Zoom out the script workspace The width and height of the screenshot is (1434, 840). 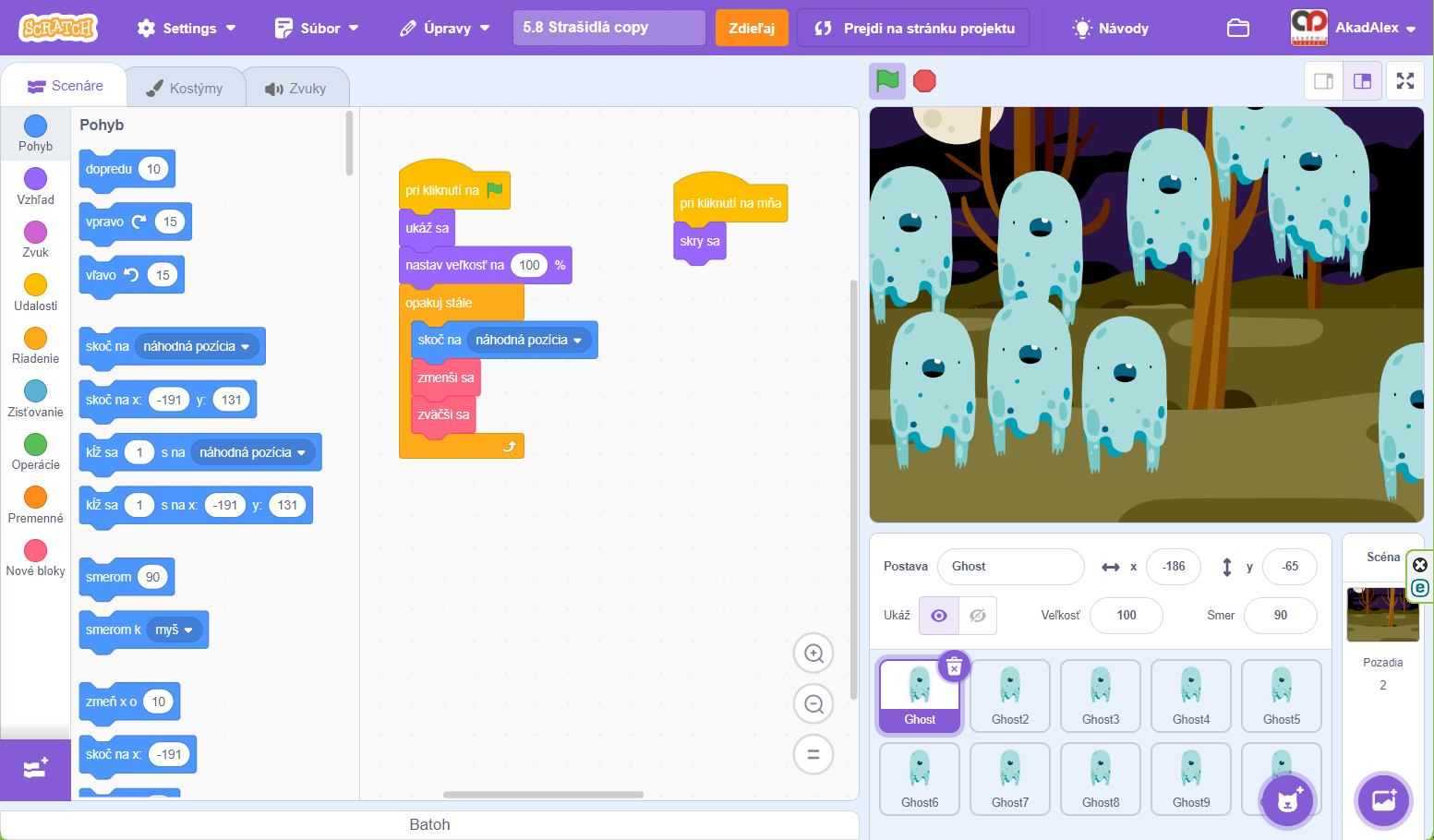click(x=813, y=704)
